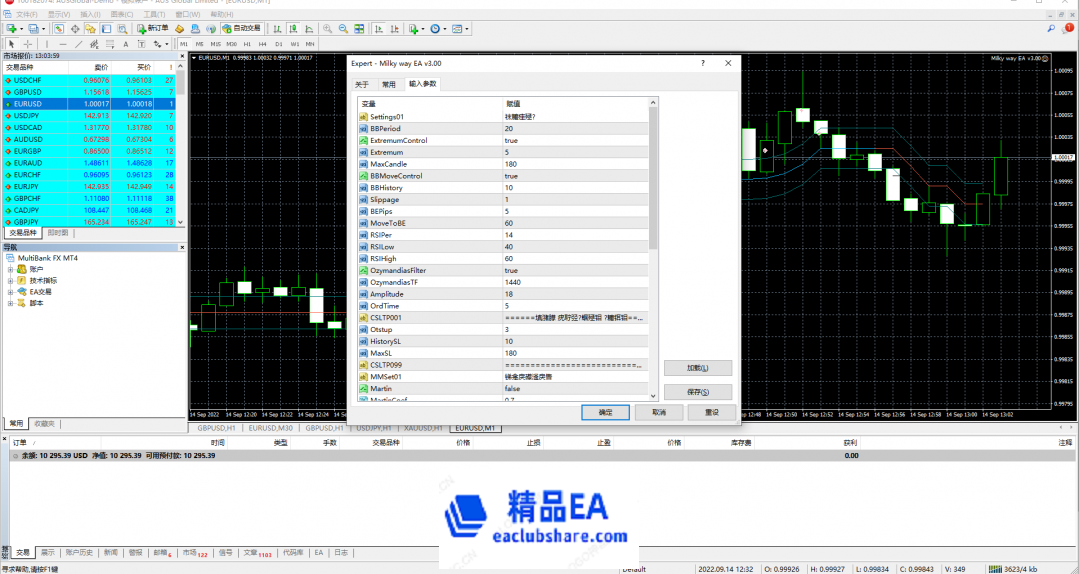Open the 账户历史 terminal tab
This screenshot has width=1079, height=574.
click(79, 553)
